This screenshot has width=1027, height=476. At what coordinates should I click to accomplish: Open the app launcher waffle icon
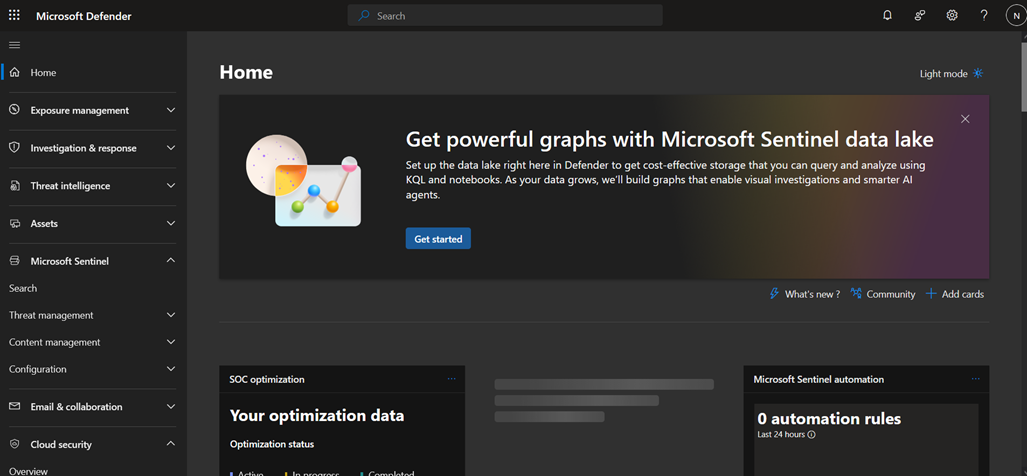click(14, 15)
